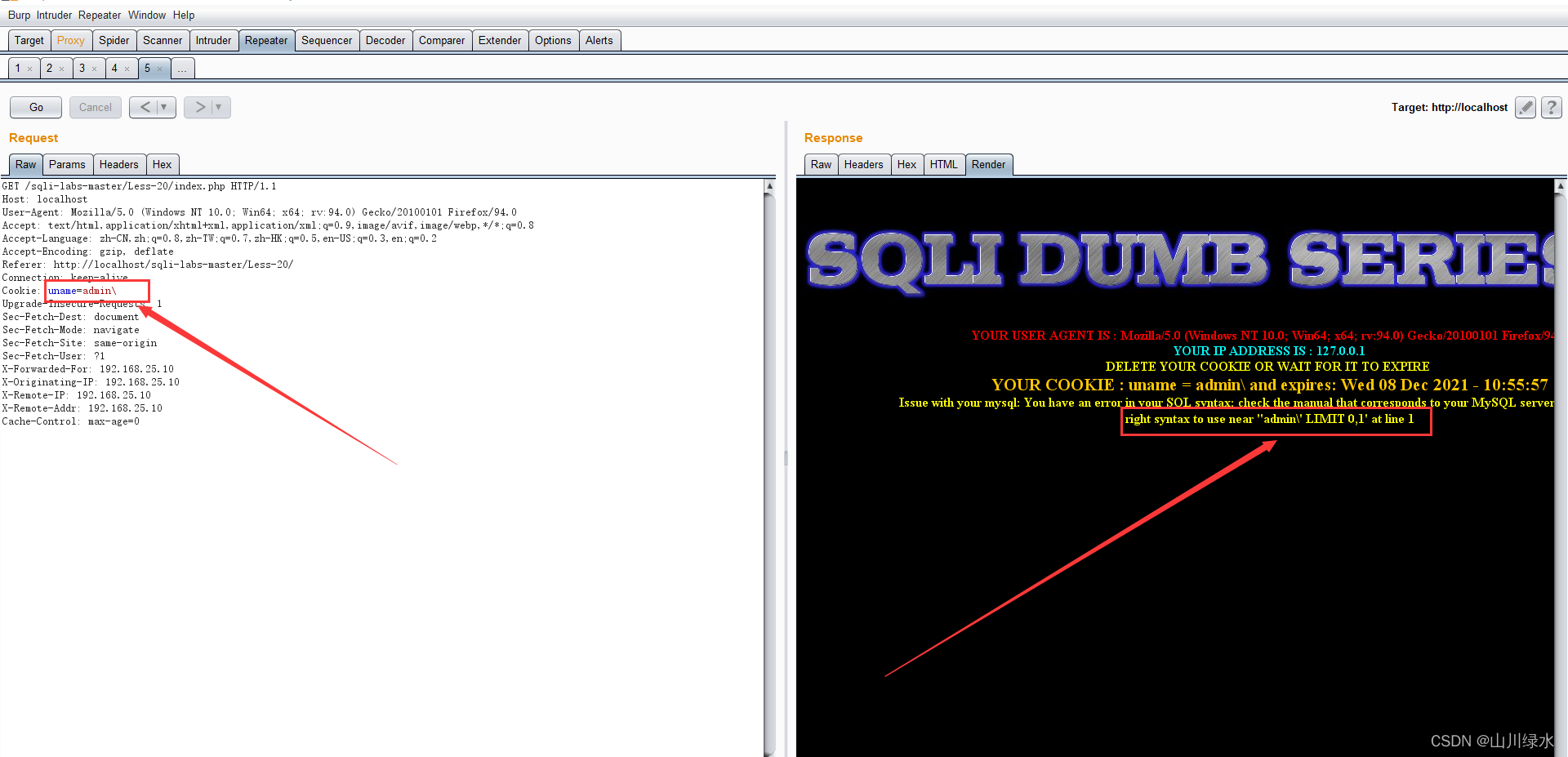Select Repeater request tab 2

coord(49,68)
